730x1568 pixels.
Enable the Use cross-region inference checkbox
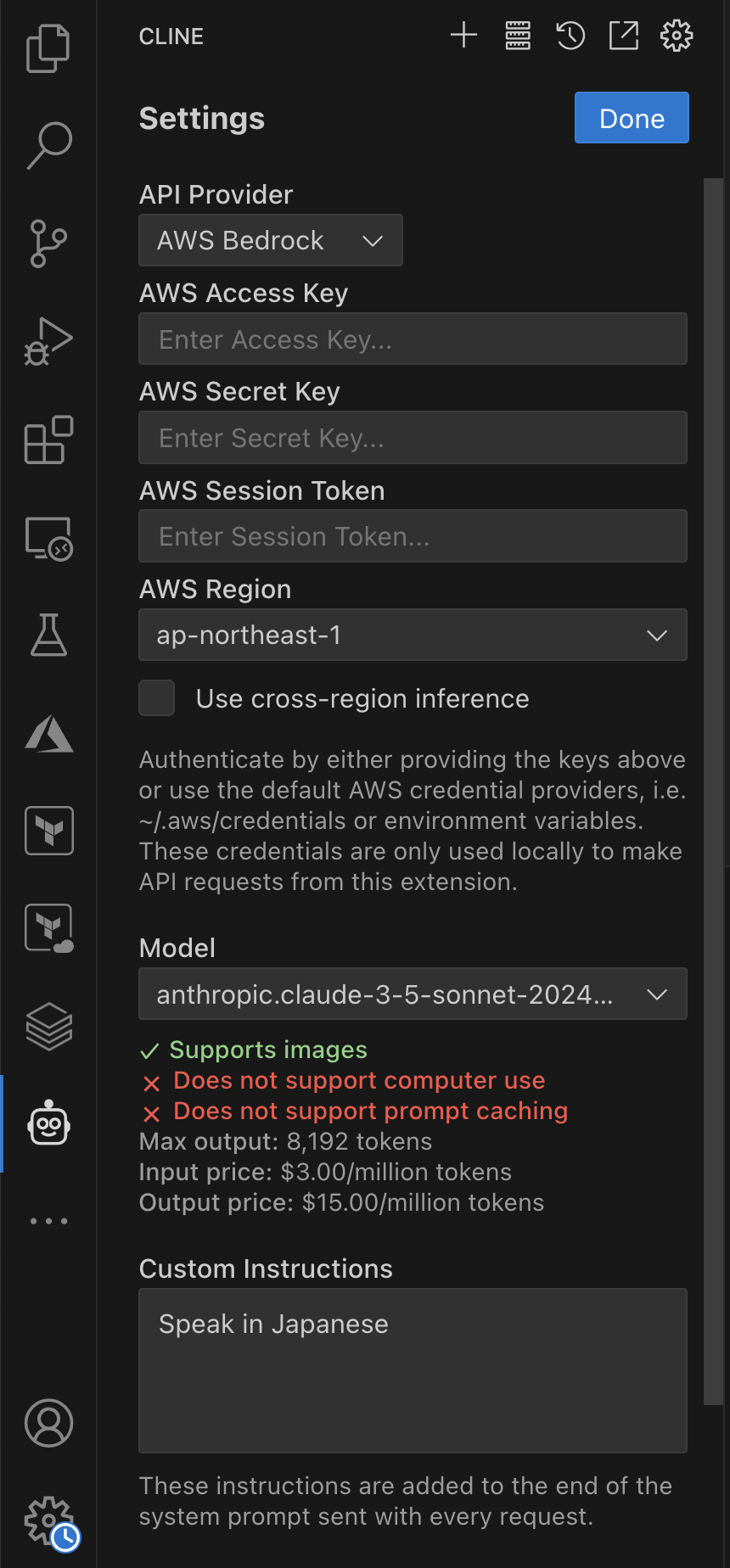(156, 697)
